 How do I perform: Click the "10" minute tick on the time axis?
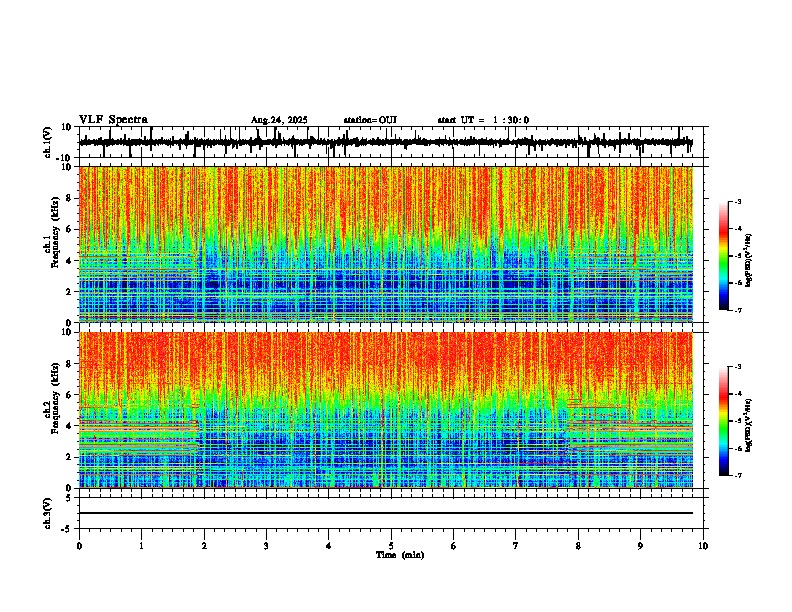click(x=703, y=546)
